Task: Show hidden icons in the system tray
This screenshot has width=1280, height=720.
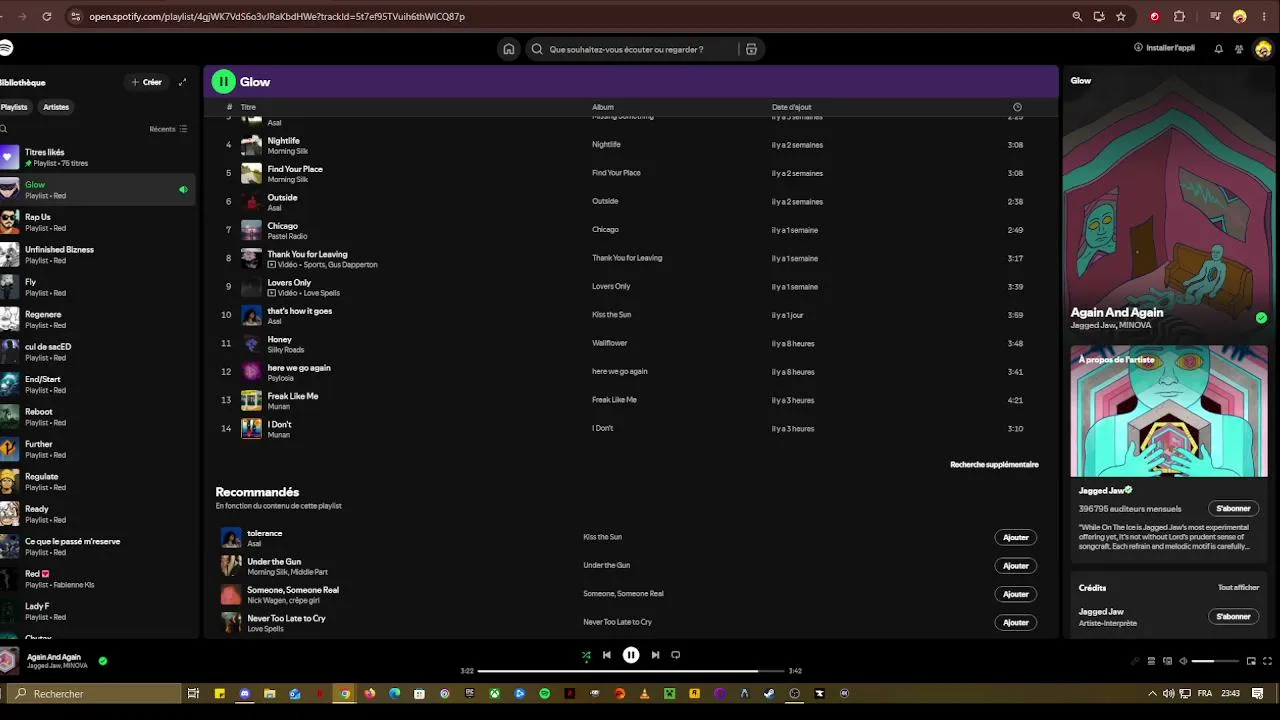Action: [x=1153, y=693]
